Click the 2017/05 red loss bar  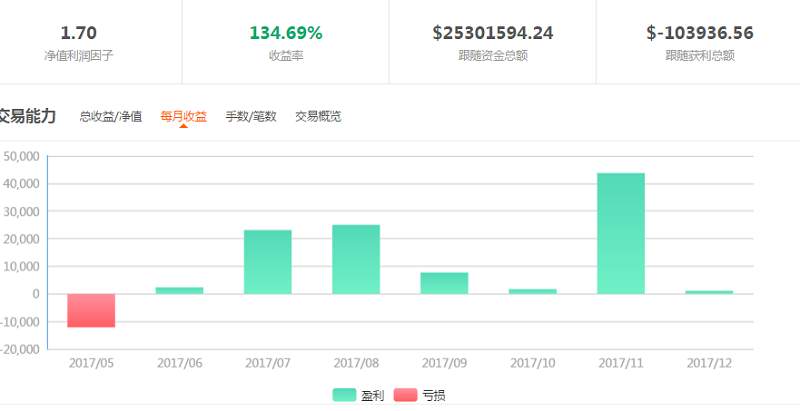point(91,311)
